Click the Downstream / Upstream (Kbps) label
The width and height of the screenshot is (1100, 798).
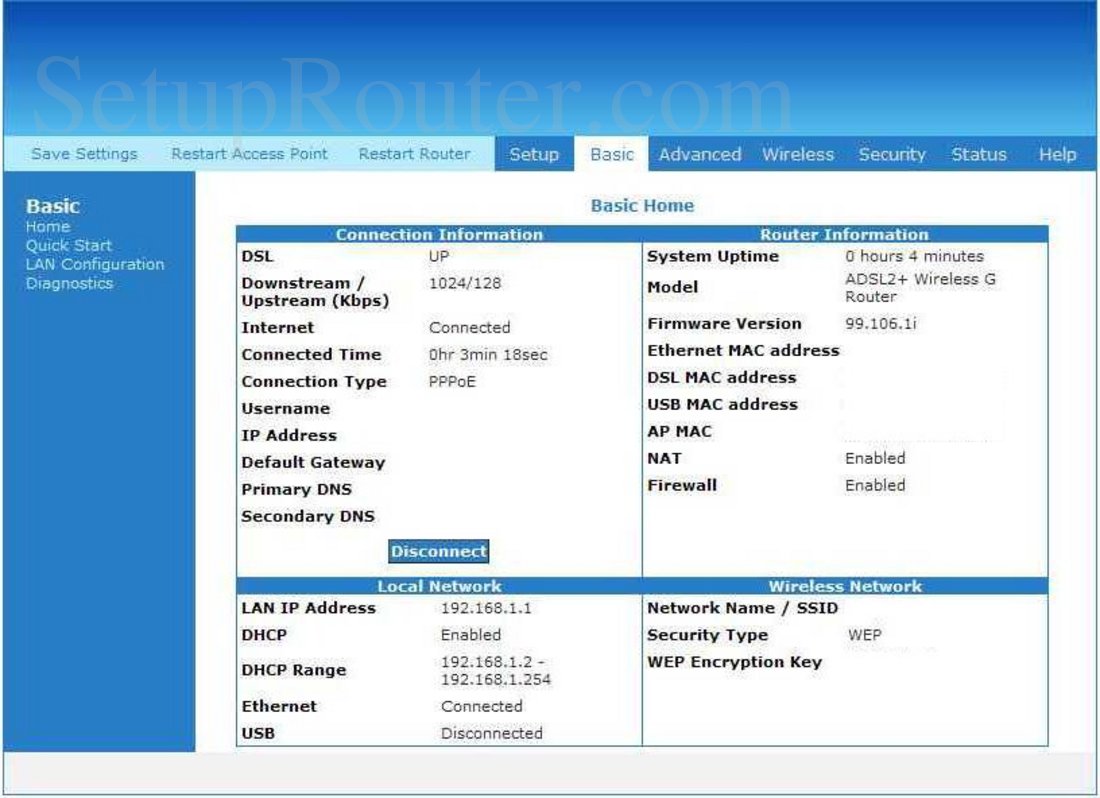pyautogui.click(x=314, y=292)
